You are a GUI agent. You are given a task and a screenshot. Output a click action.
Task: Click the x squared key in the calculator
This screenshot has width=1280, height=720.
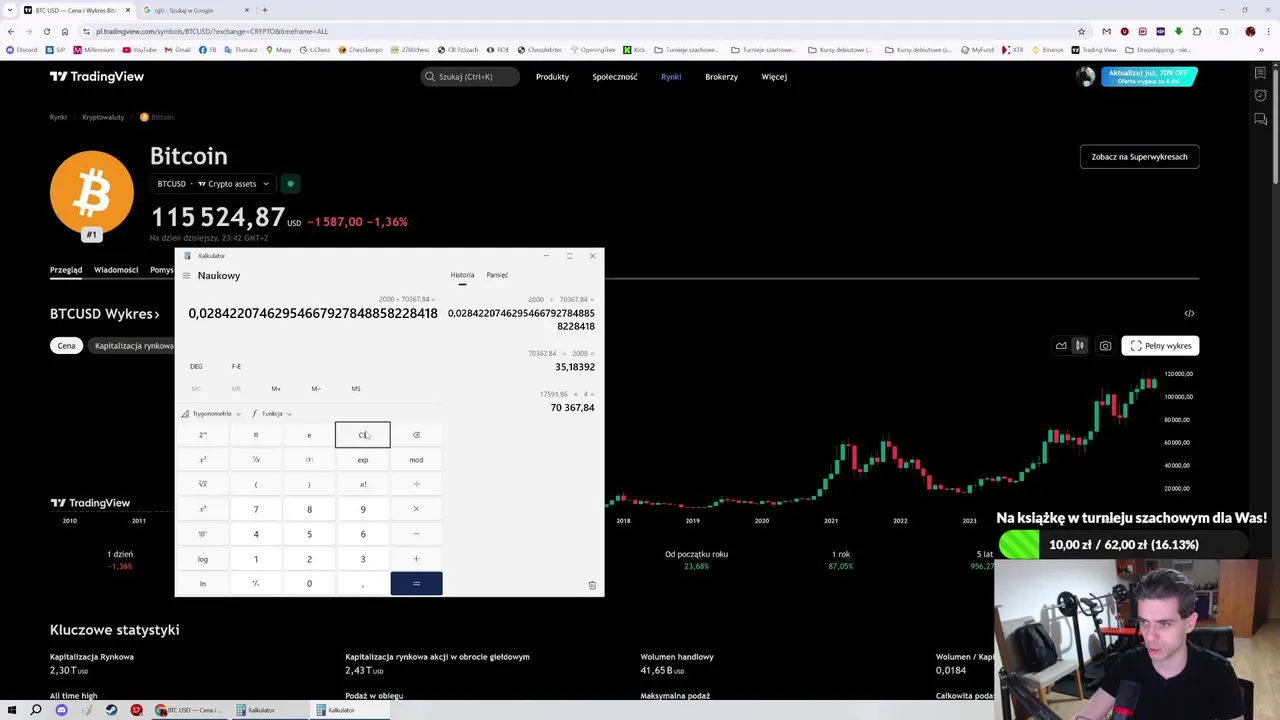pos(203,460)
